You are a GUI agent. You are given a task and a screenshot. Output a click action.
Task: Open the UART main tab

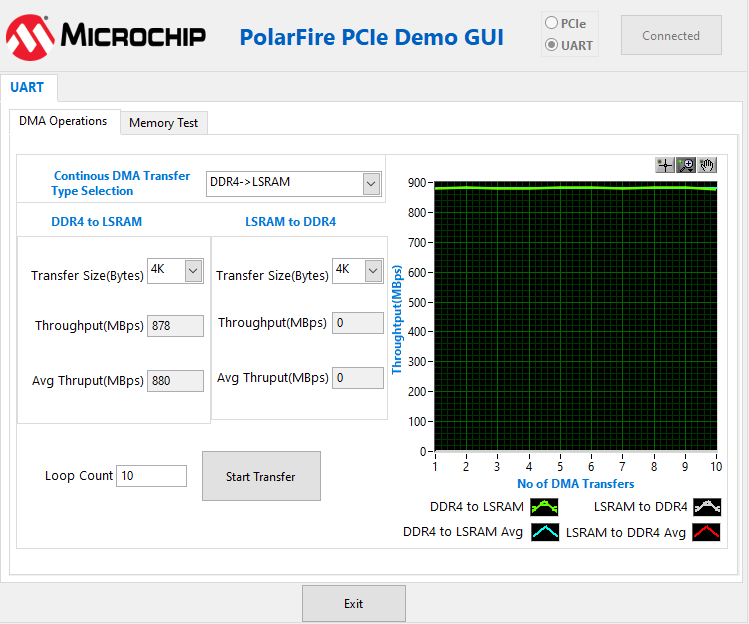tap(28, 87)
